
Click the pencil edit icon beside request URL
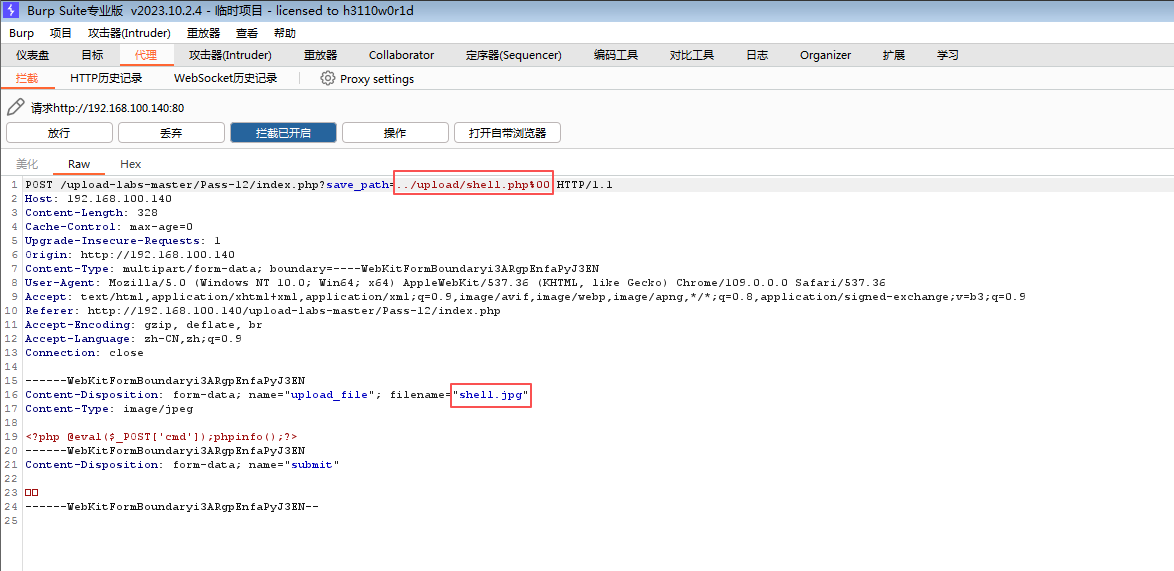click(x=15, y=107)
